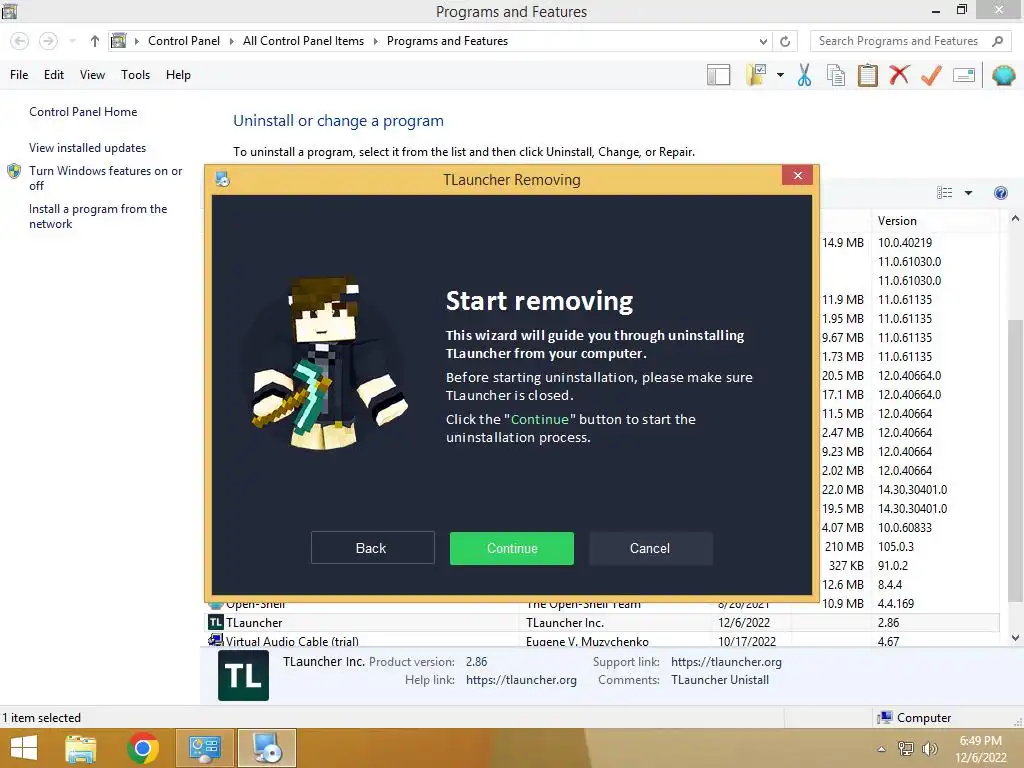Open Install a program from the network
This screenshot has height=768, width=1024.
click(x=98, y=216)
